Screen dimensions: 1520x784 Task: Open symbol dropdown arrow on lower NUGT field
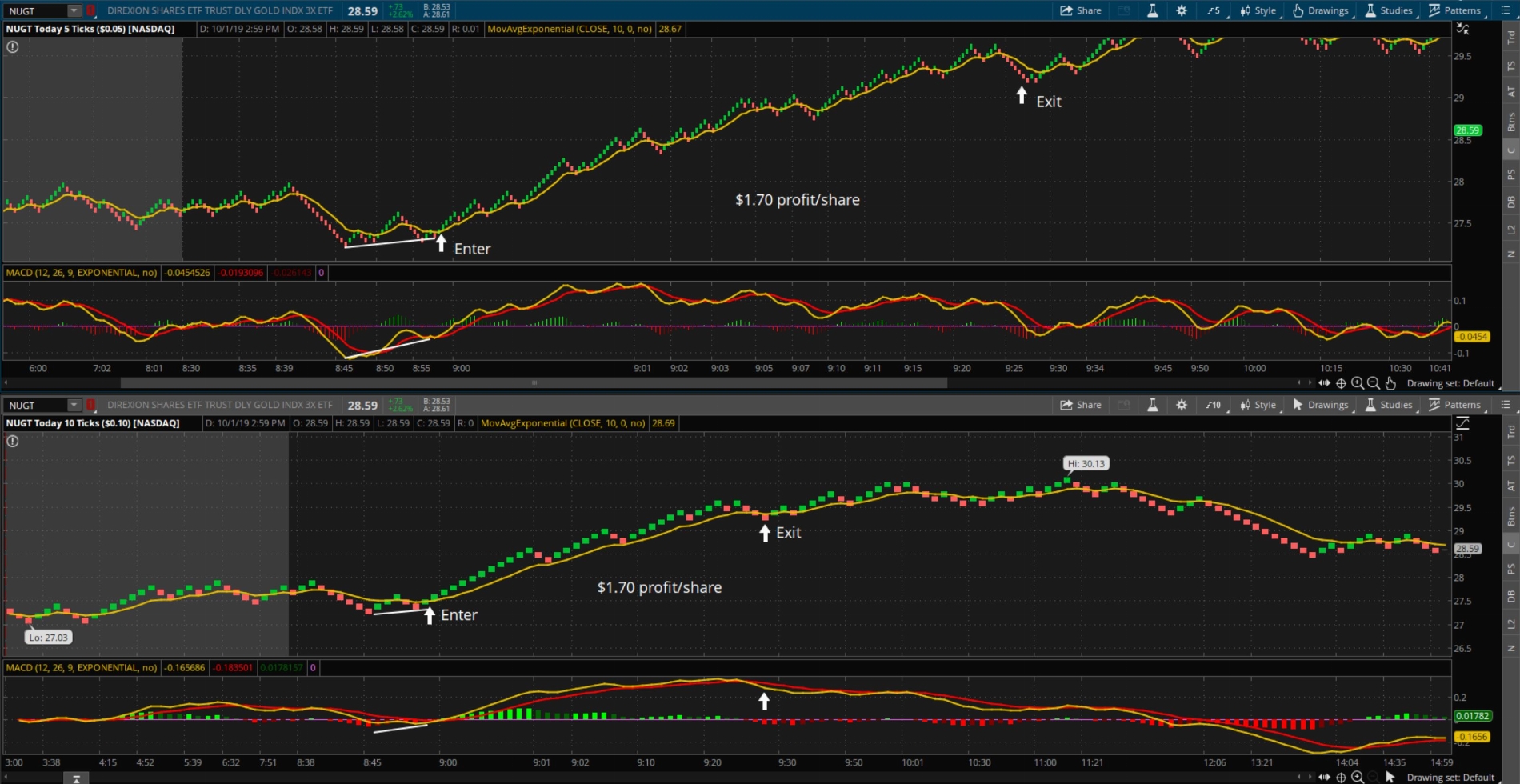74,405
